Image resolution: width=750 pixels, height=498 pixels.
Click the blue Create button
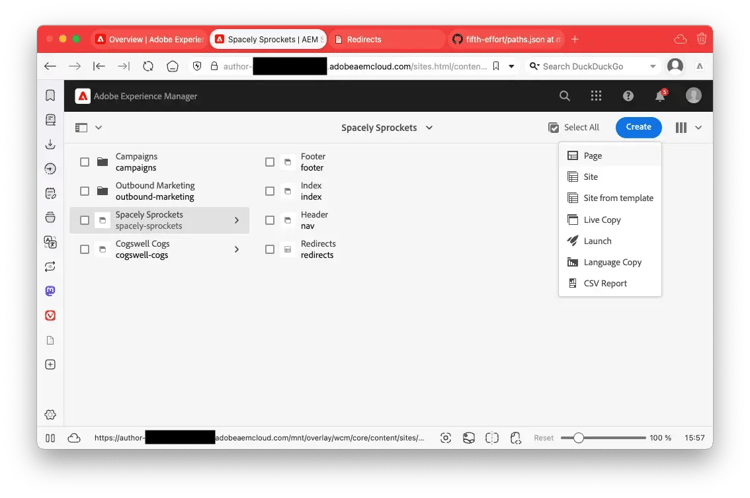click(x=639, y=127)
